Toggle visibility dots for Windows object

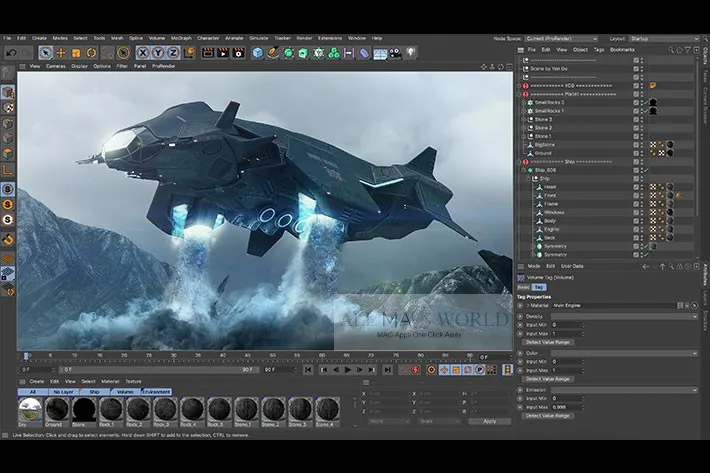642,212
